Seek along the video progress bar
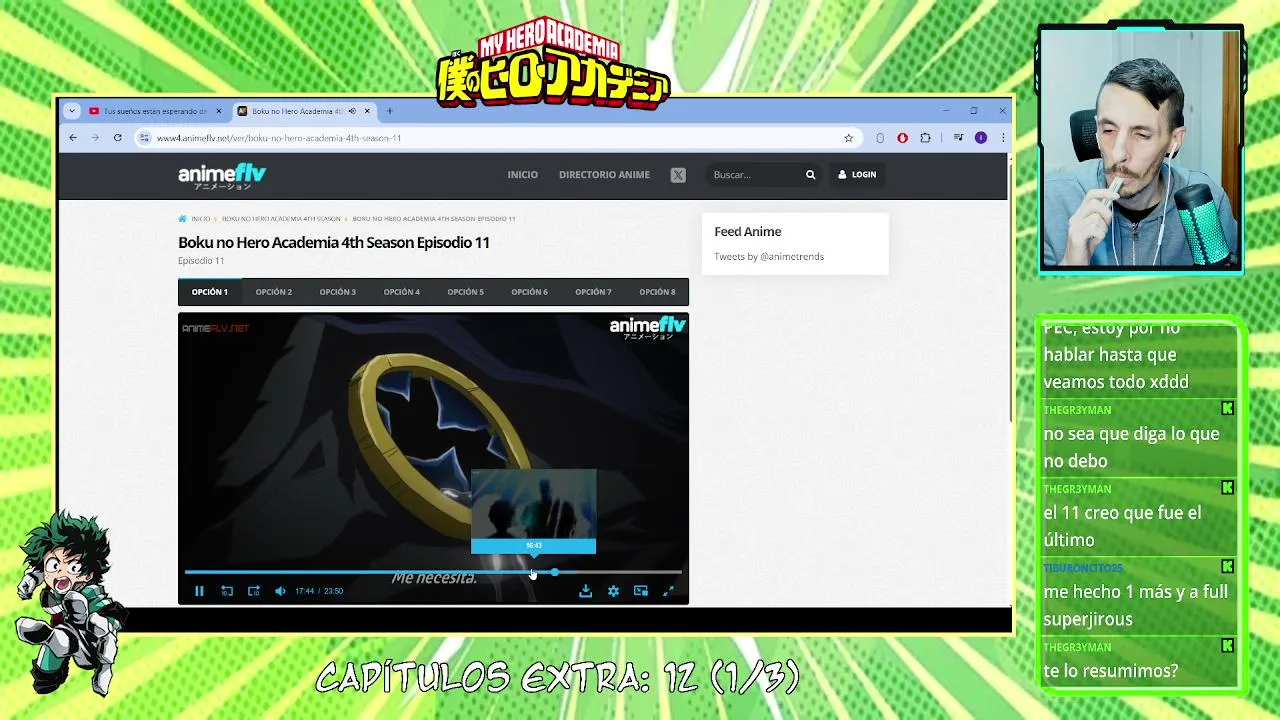The width and height of the screenshot is (1280, 720). (x=433, y=572)
